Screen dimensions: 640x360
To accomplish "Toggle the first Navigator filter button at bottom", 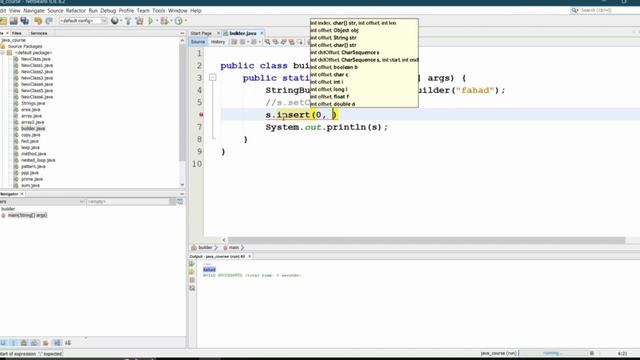I will pyautogui.click(x=3, y=343).
